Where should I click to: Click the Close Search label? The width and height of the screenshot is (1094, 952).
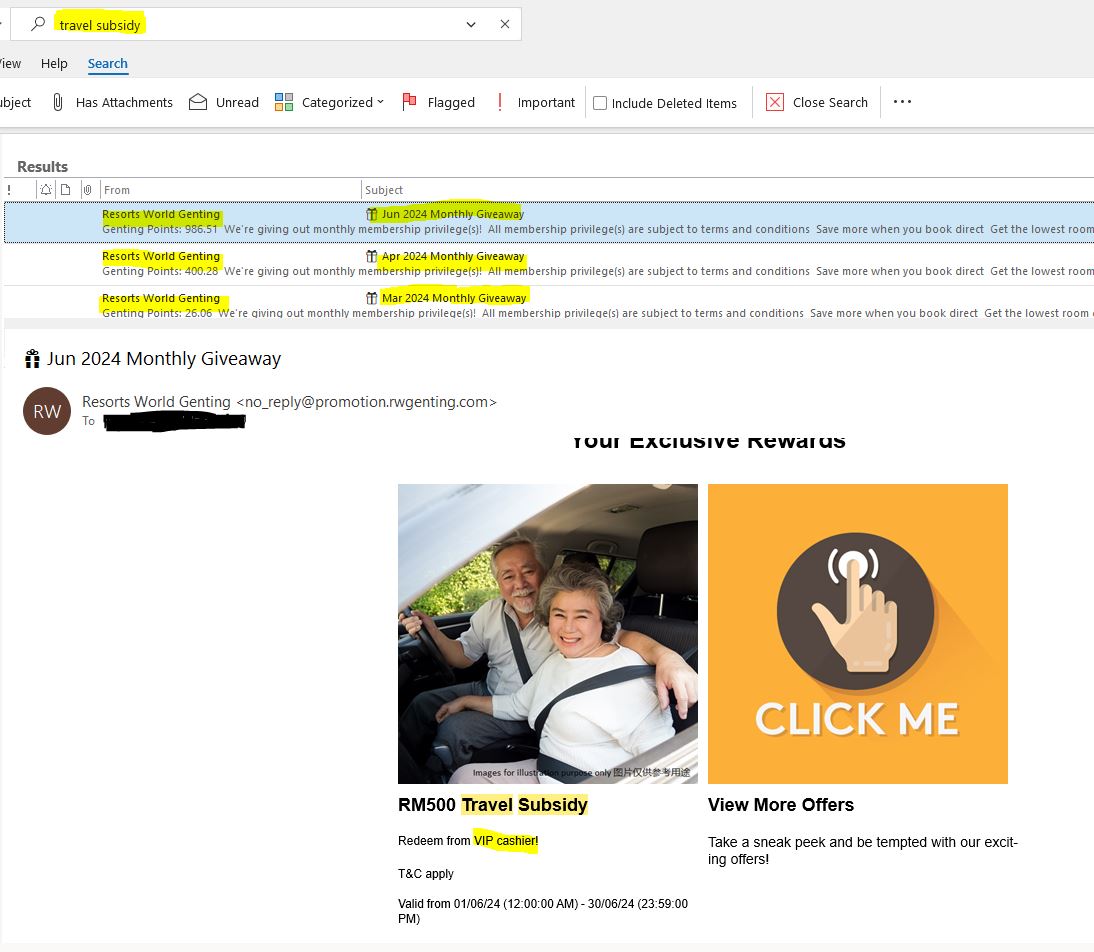tap(830, 102)
